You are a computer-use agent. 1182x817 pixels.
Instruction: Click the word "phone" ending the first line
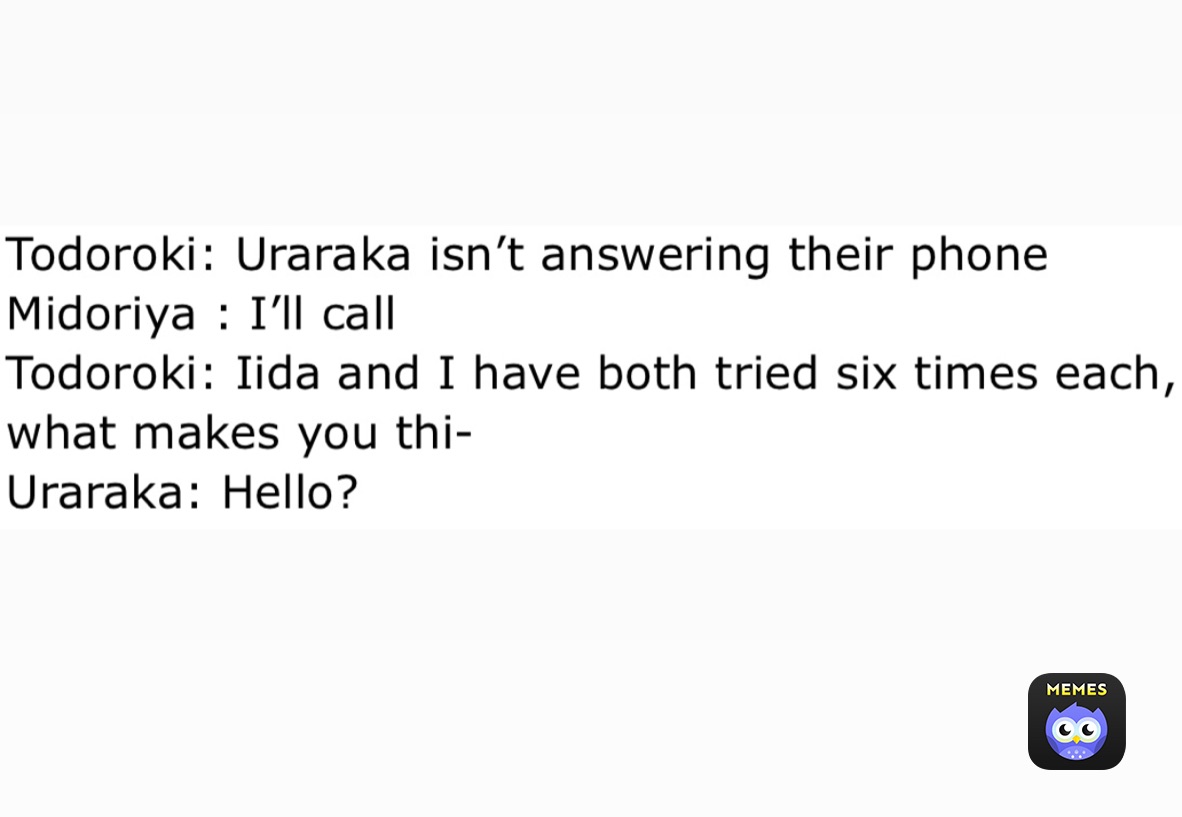pos(979,256)
